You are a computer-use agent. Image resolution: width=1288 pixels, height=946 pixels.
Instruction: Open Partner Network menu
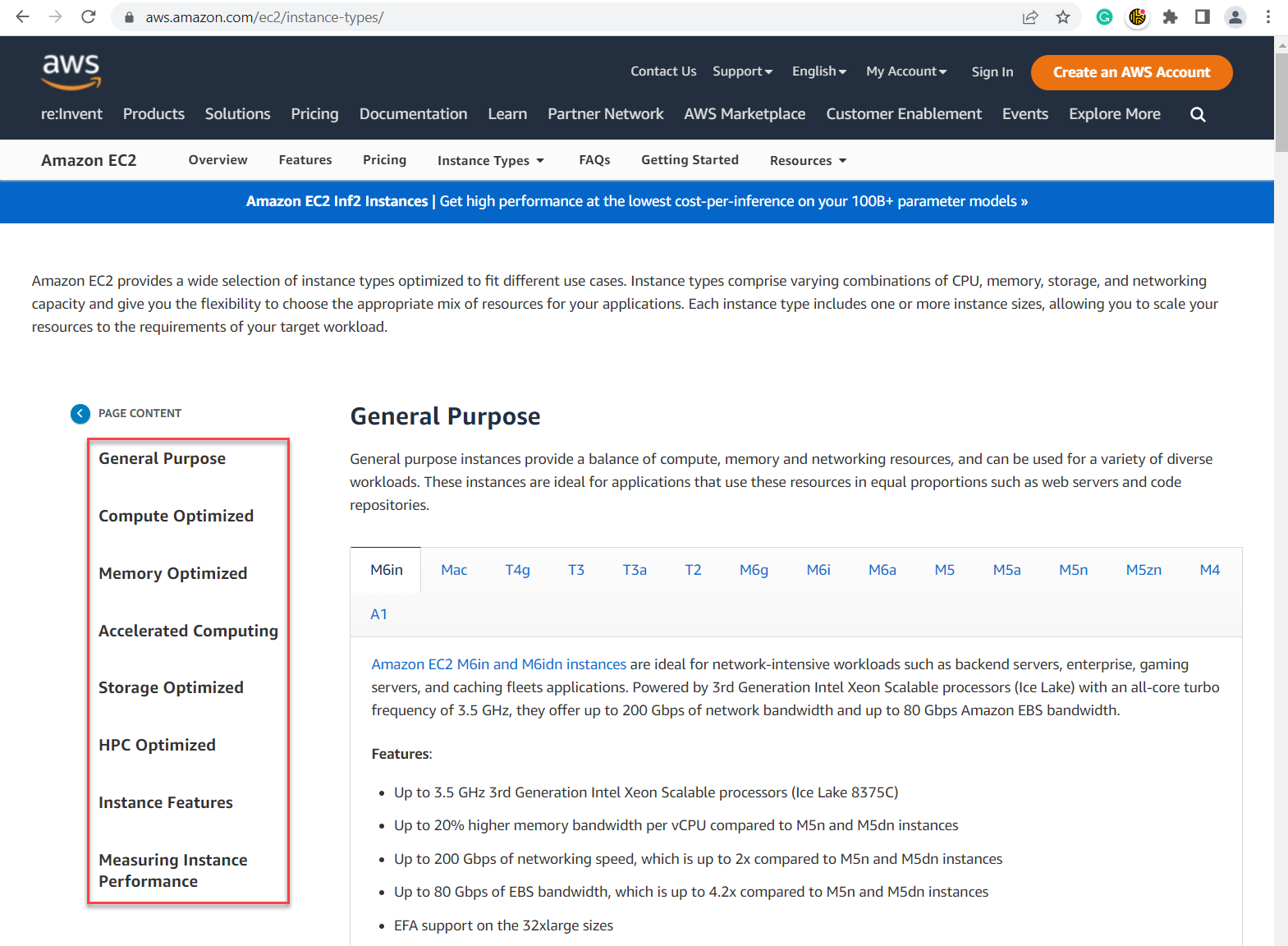606,114
